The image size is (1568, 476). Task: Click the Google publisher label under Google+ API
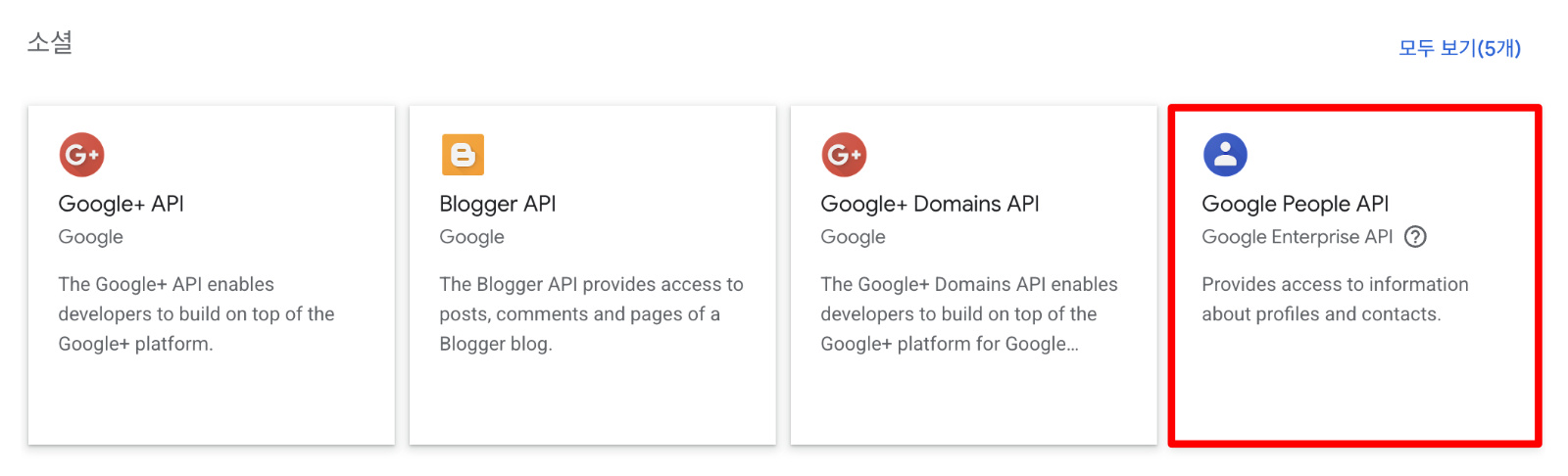[90, 237]
